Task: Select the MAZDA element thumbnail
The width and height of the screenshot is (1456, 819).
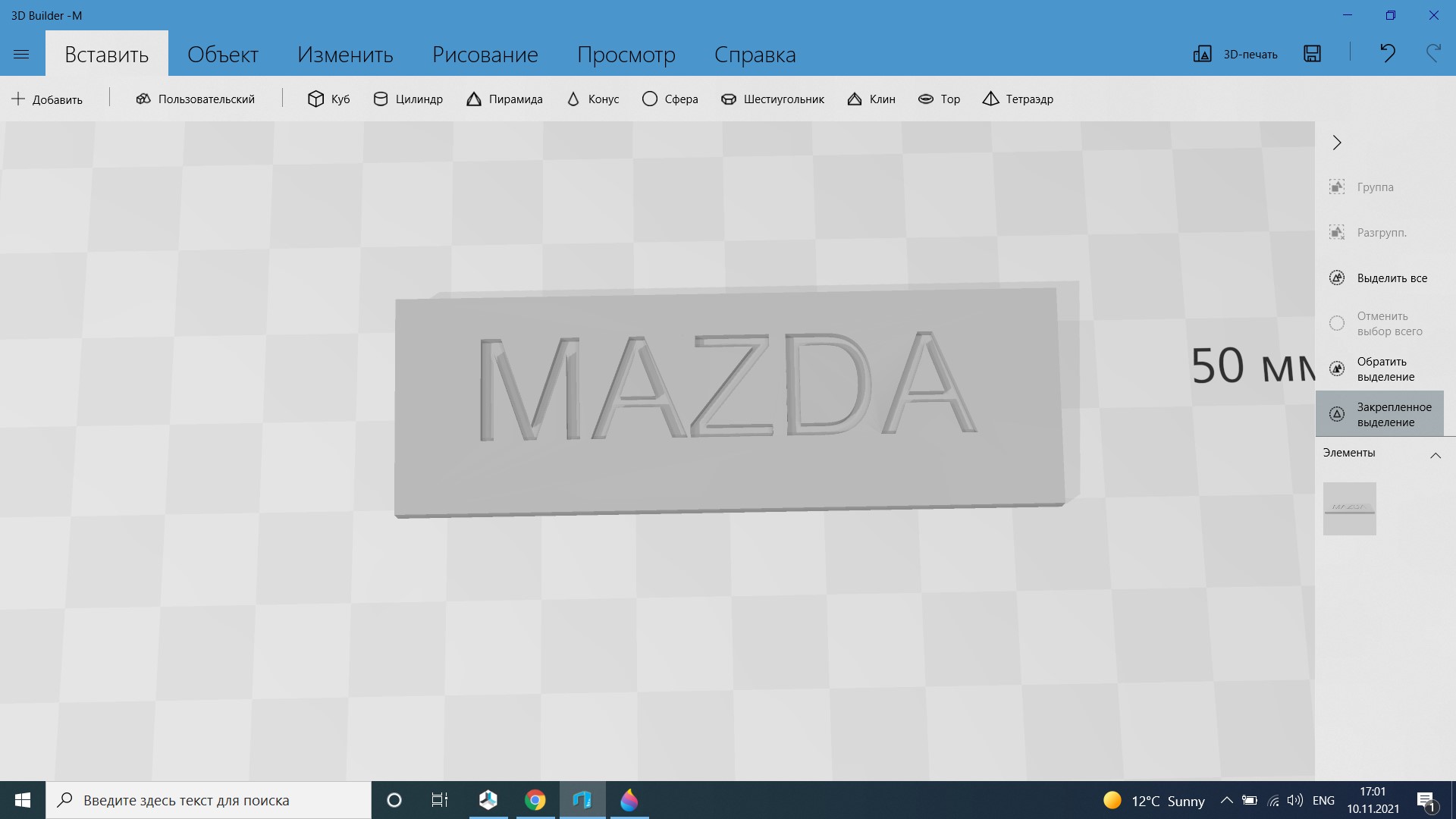Action: (x=1350, y=509)
